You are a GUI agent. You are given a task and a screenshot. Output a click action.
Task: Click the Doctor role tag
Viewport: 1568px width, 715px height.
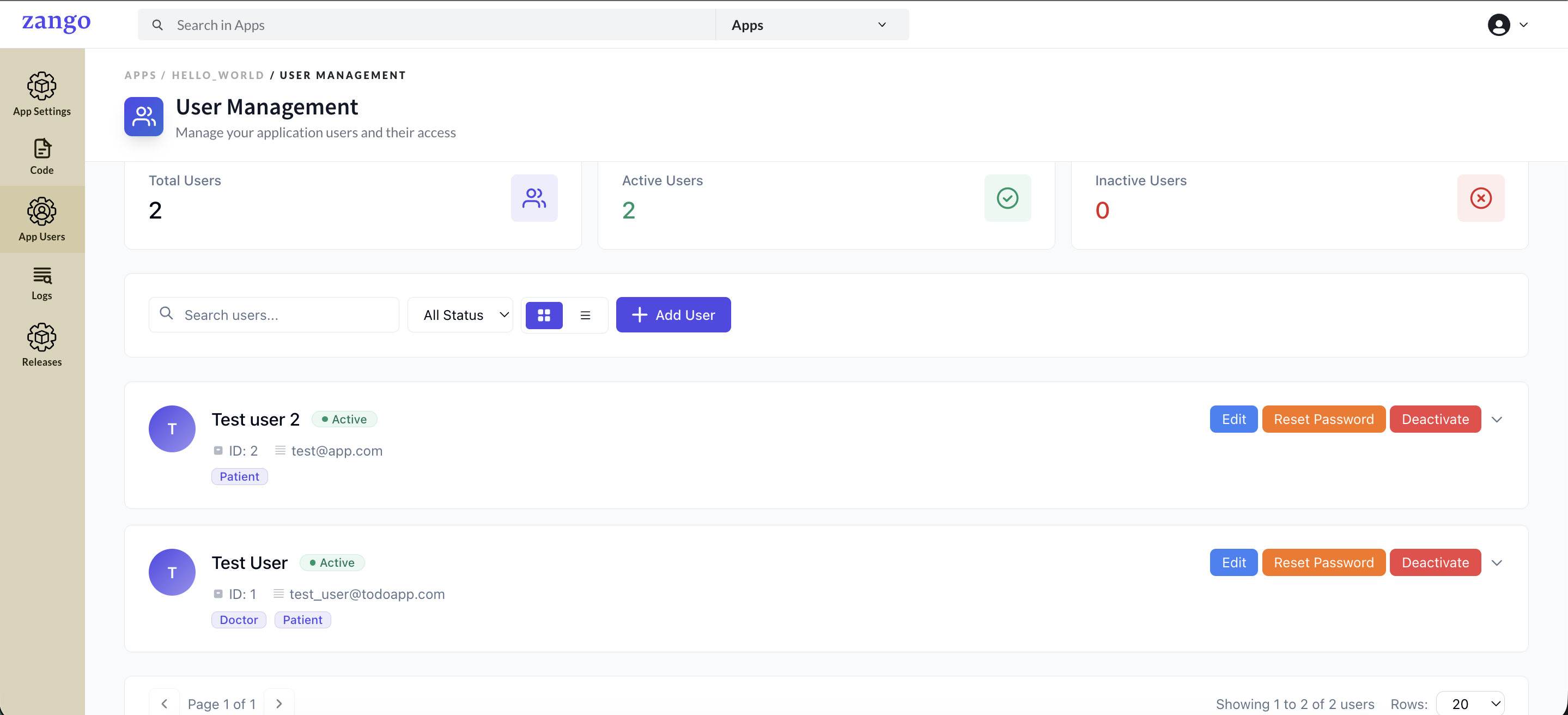[x=239, y=620]
